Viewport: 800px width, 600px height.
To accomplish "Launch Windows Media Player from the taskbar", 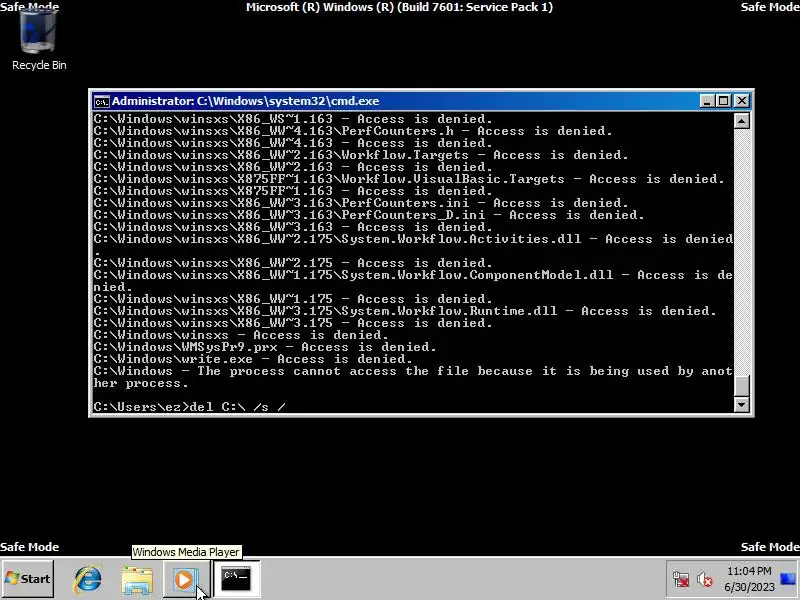I will pos(185,579).
